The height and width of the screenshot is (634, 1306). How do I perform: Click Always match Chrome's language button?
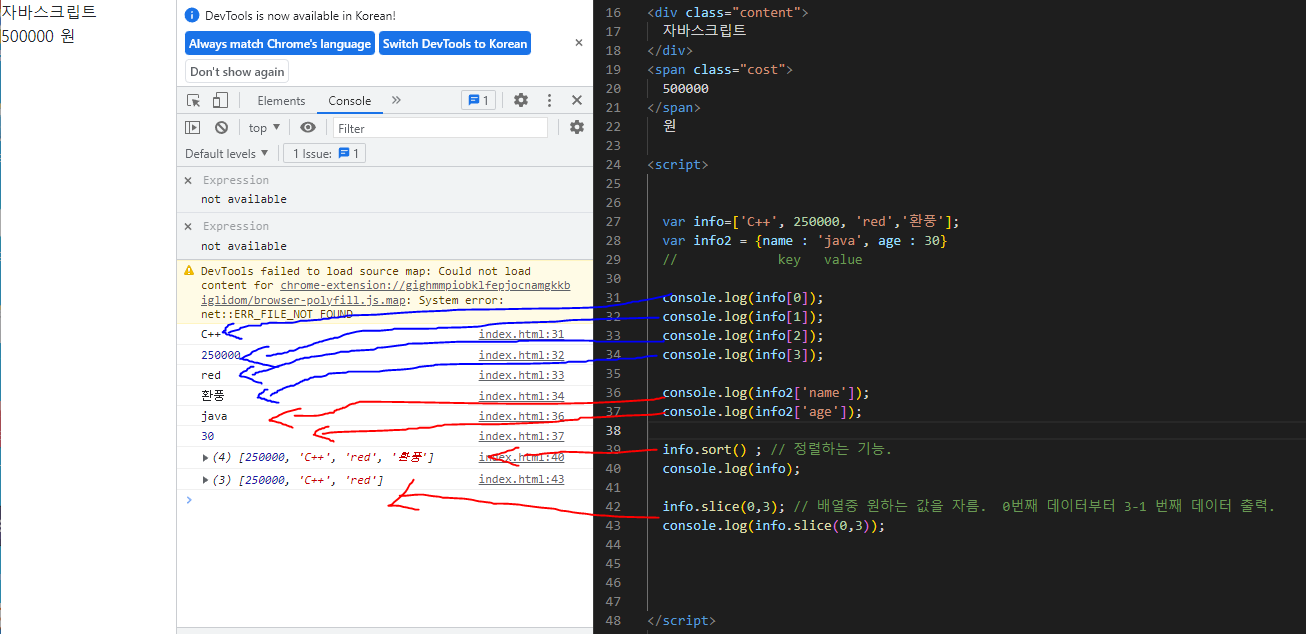pos(280,44)
